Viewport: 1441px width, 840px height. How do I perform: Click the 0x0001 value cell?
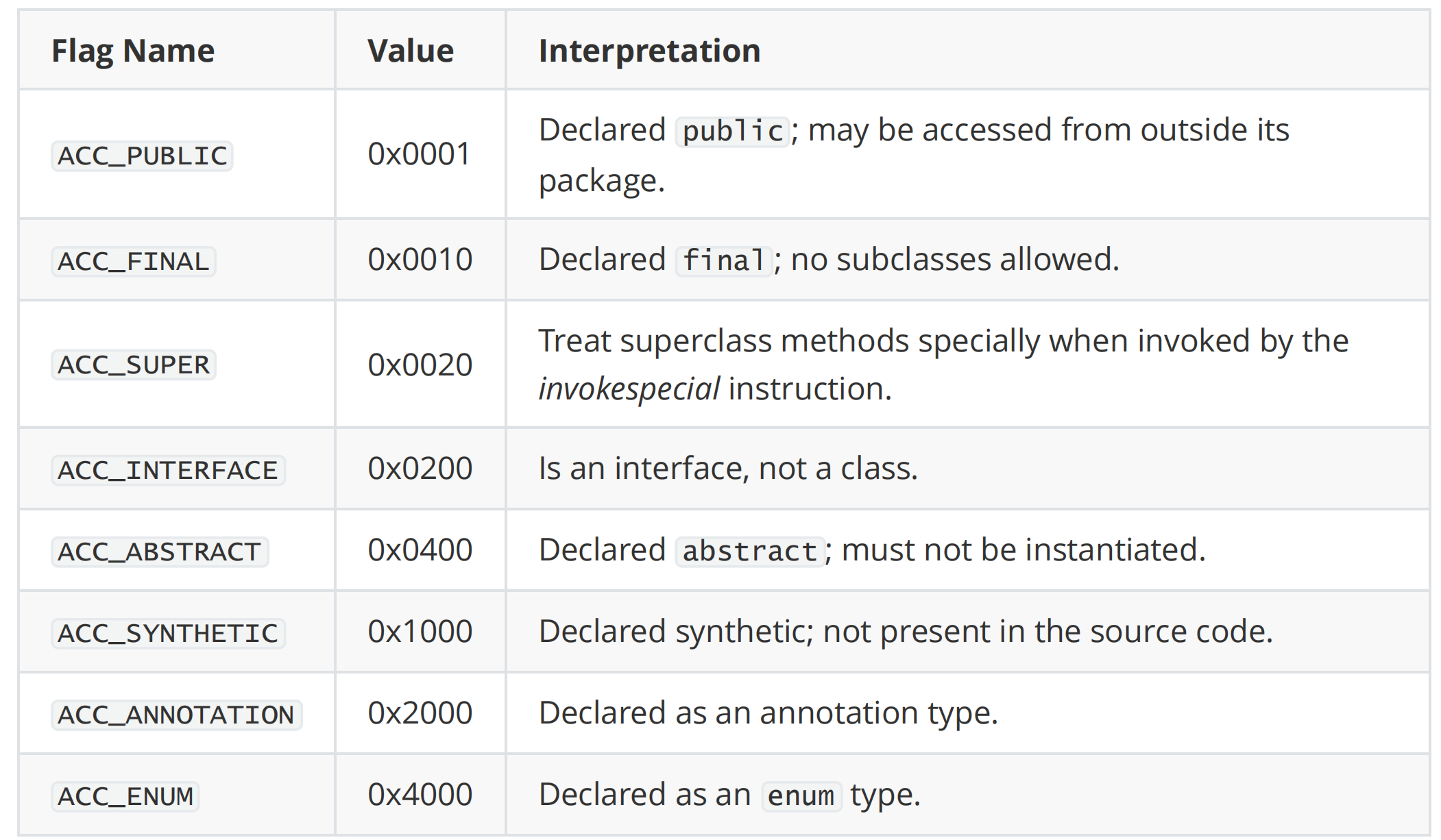point(419,154)
